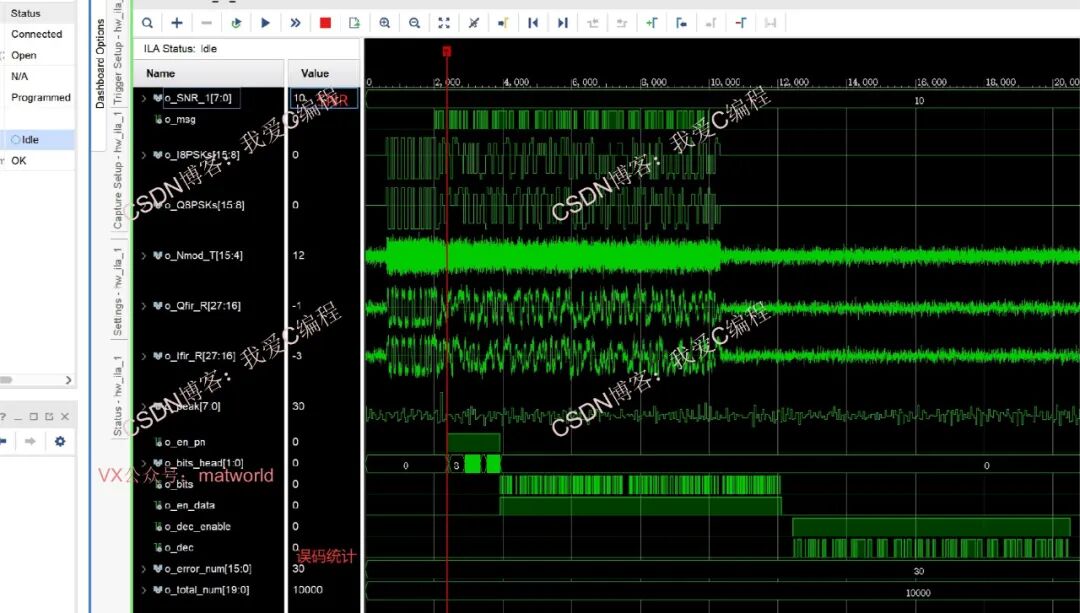The width and height of the screenshot is (1080, 613).
Task: Expand the o_Nmod_T[15:4] bus
Action: (x=144, y=256)
